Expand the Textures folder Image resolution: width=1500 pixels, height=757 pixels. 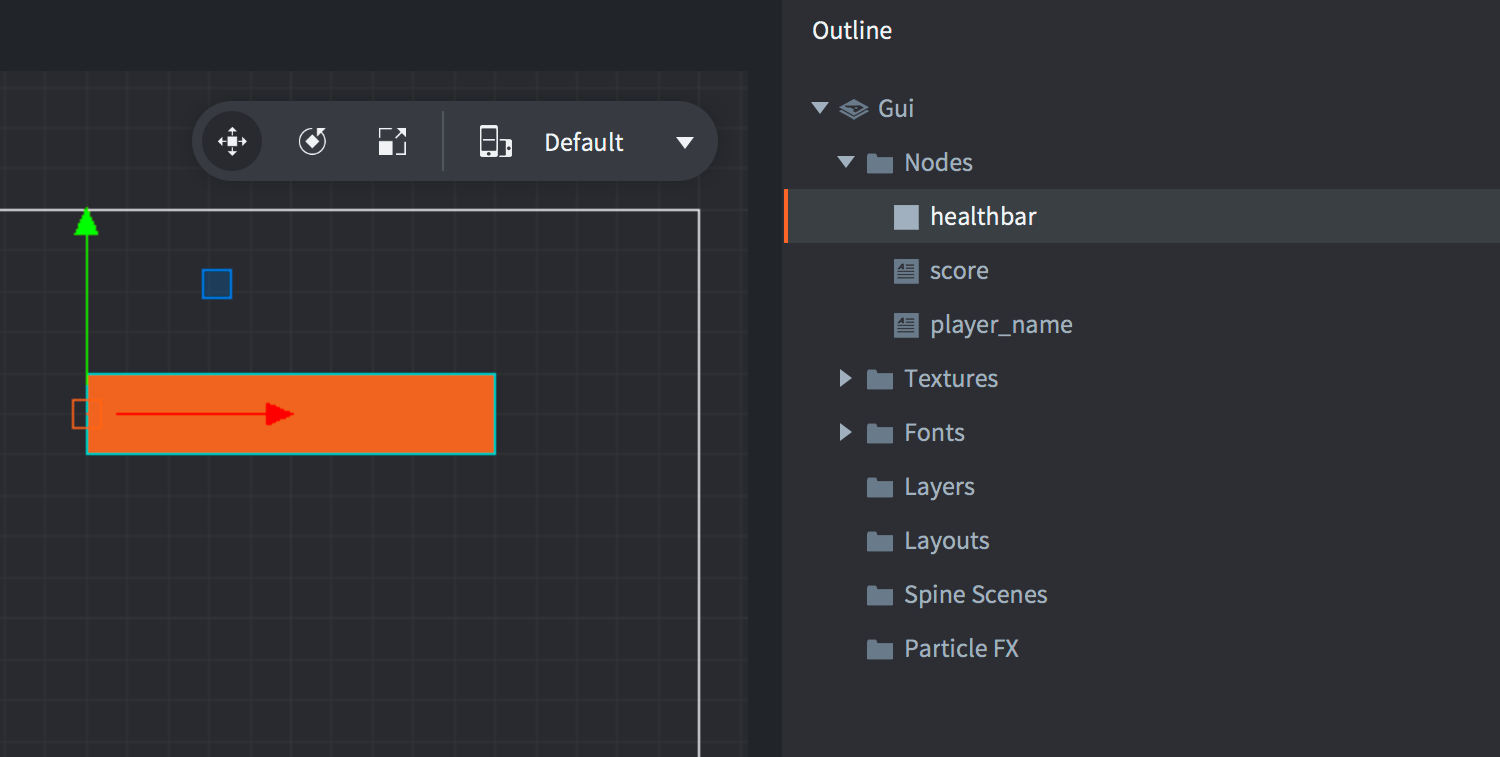846,378
